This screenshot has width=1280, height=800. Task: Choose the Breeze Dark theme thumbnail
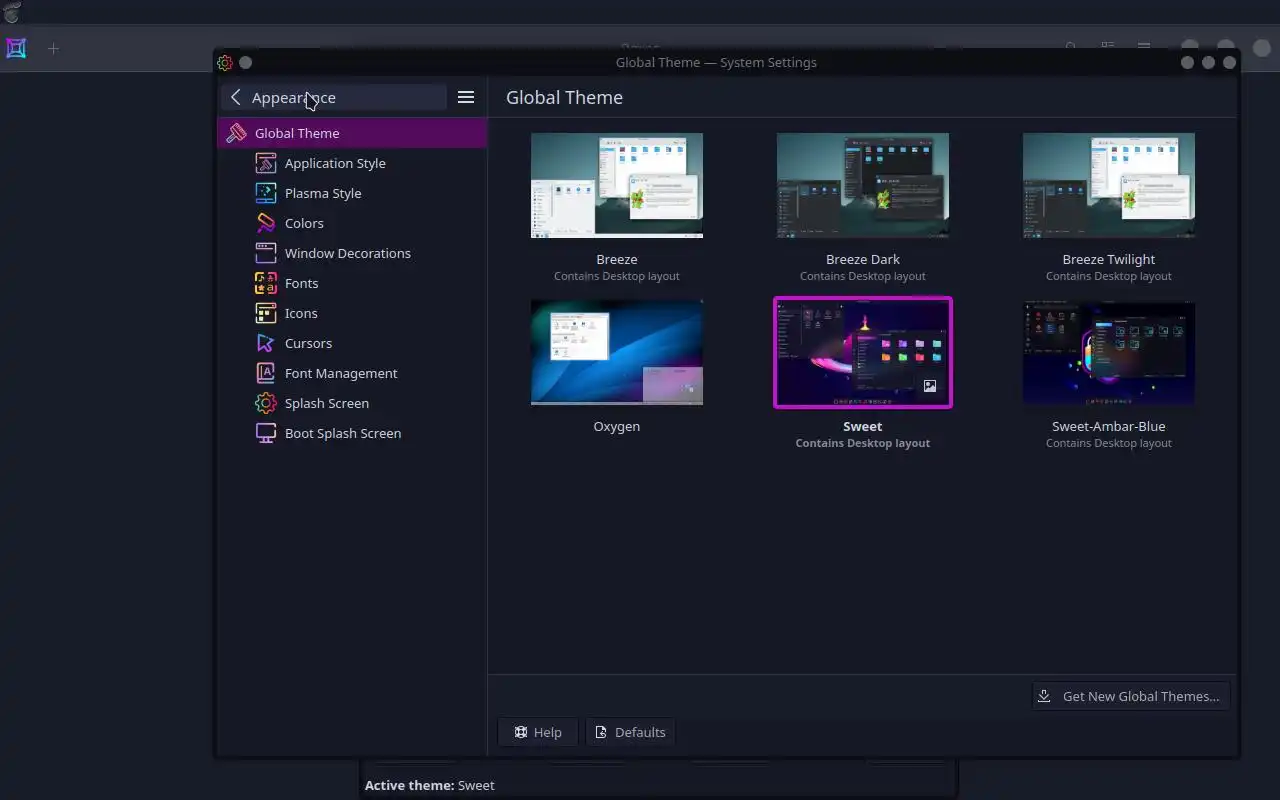[863, 186]
